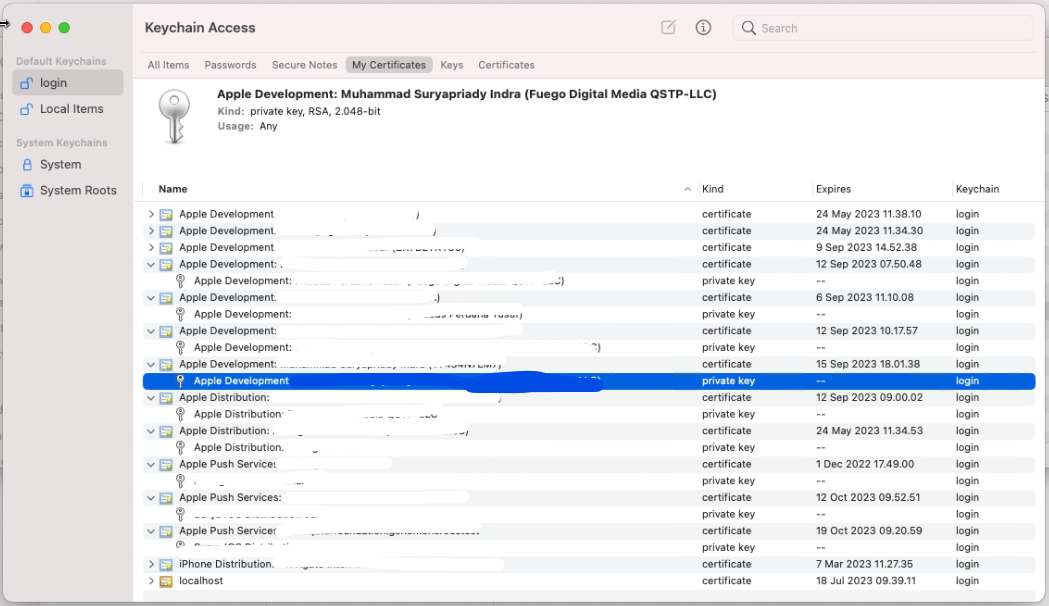Click the unlocked padlock icon beside login
The image size is (1049, 606).
[x=27, y=83]
